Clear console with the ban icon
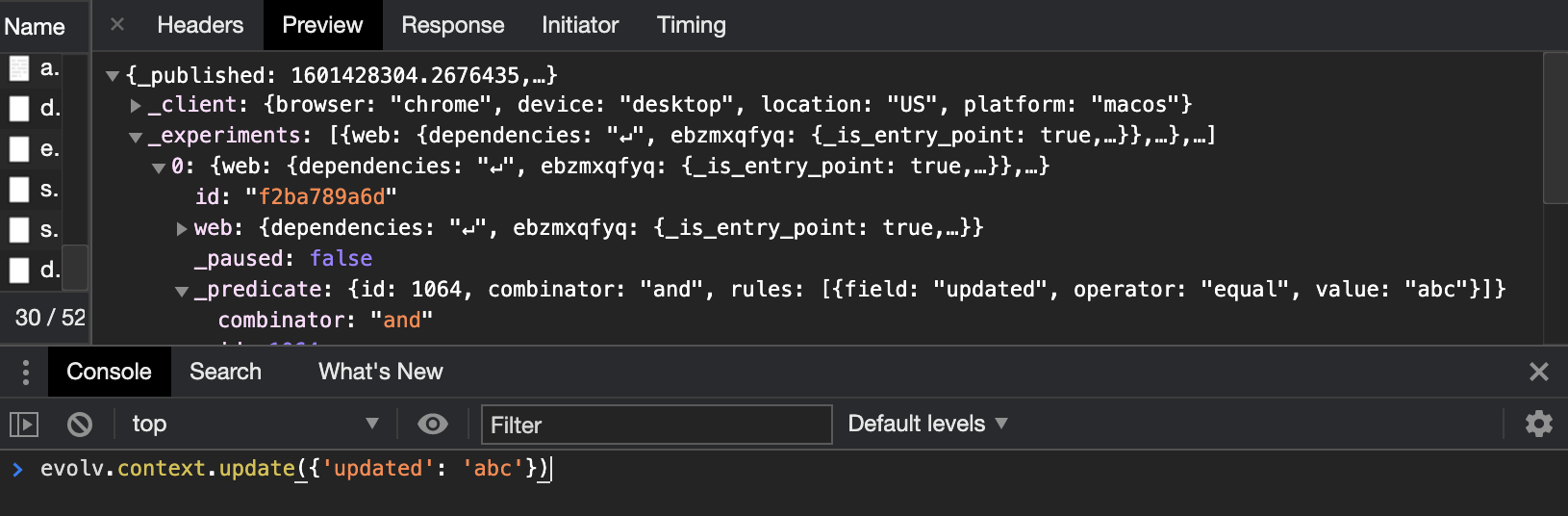Viewport: 1568px width, 516px height. pyautogui.click(x=80, y=424)
